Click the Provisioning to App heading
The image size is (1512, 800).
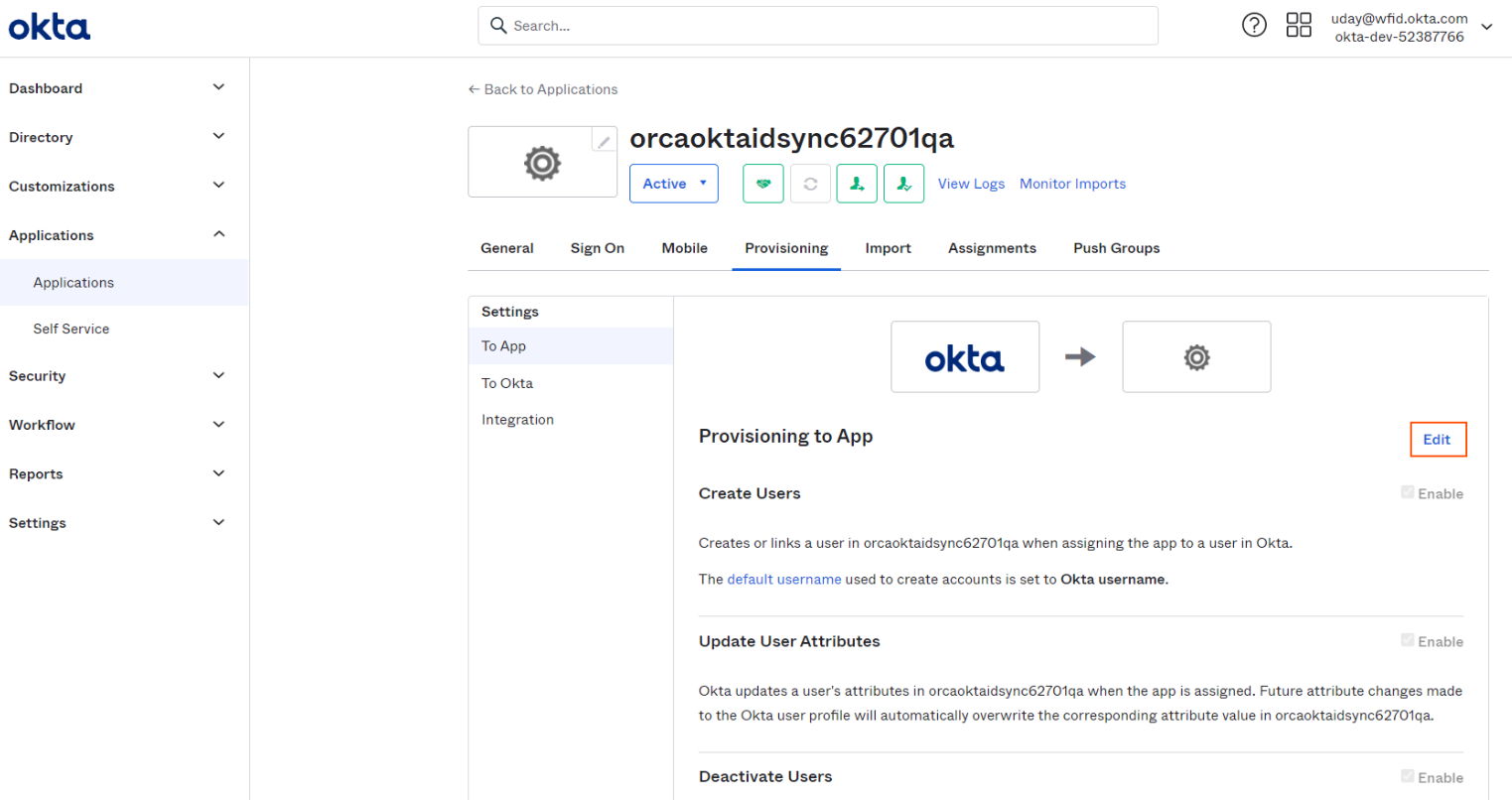(x=785, y=437)
